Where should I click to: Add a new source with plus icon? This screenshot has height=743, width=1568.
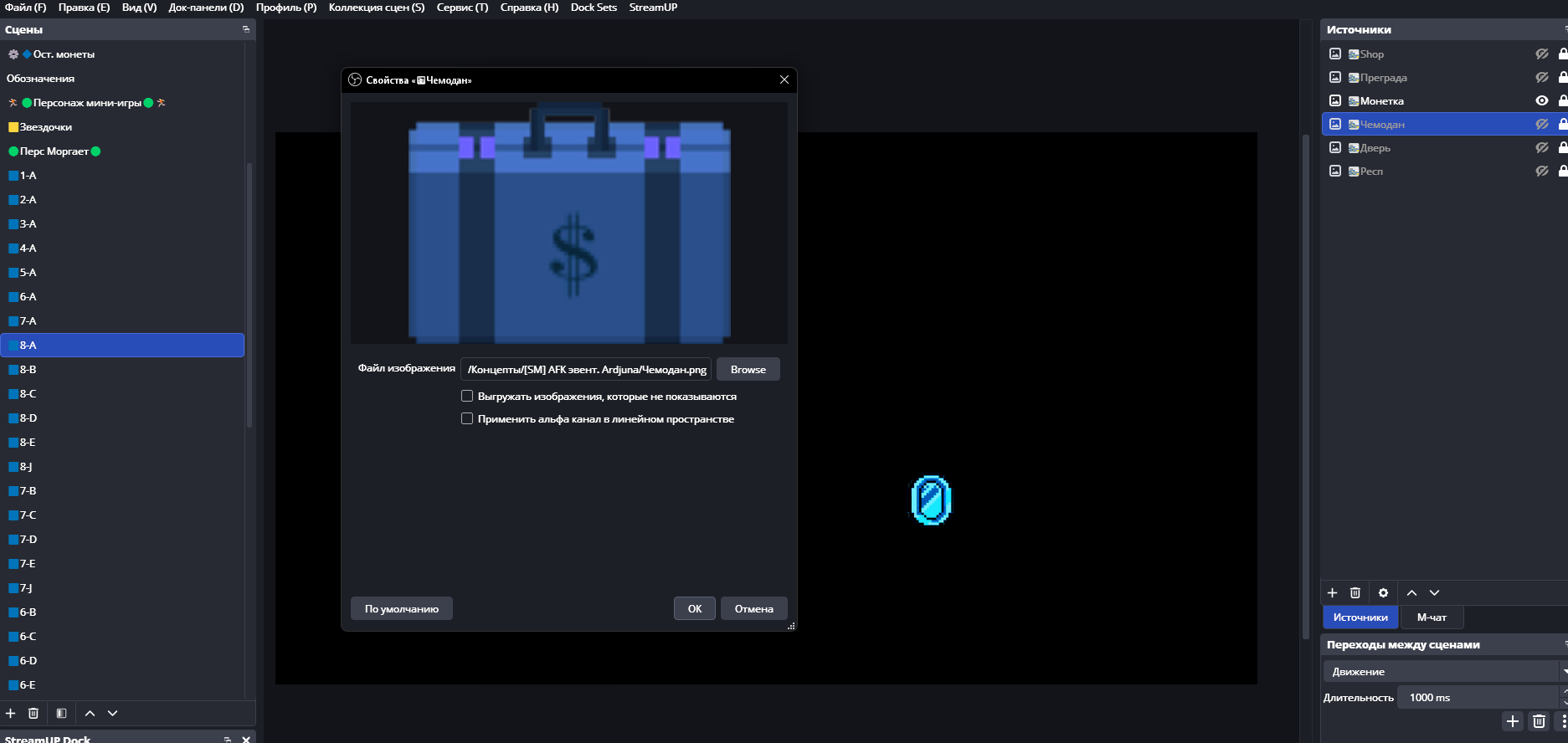(1332, 592)
